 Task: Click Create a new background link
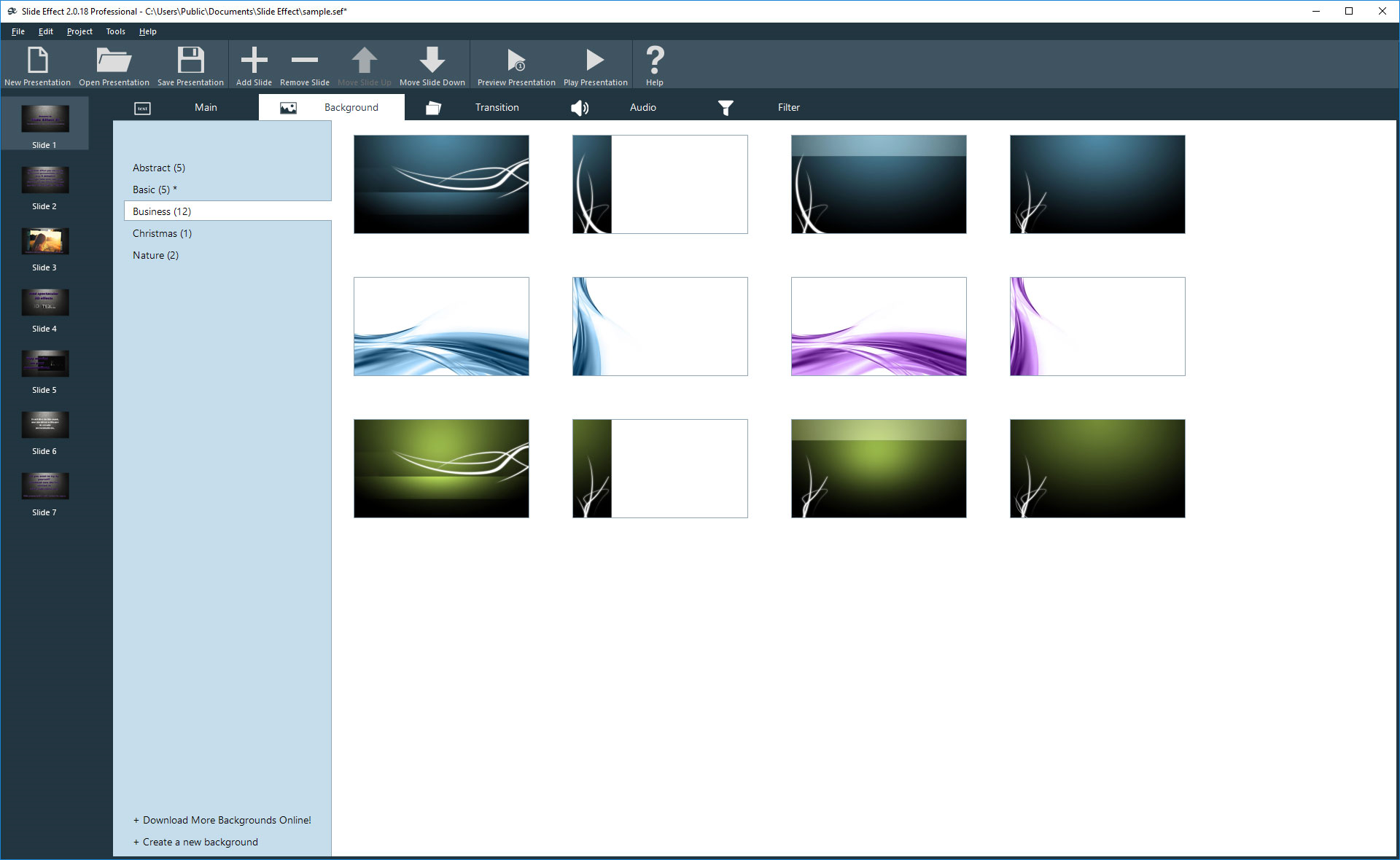200,842
